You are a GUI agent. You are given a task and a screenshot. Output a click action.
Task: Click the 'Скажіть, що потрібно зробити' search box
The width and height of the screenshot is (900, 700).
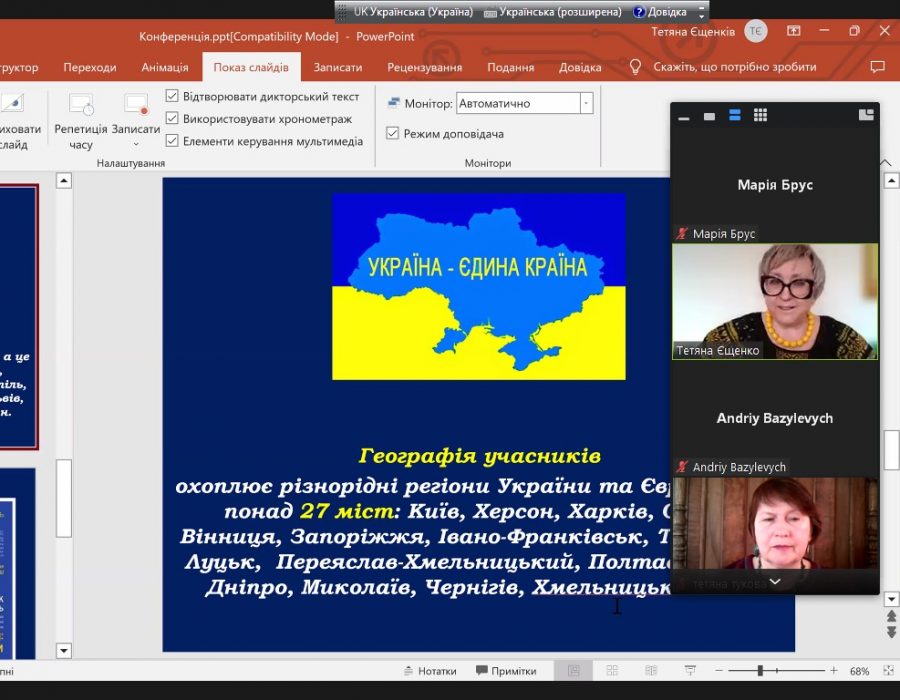point(735,67)
